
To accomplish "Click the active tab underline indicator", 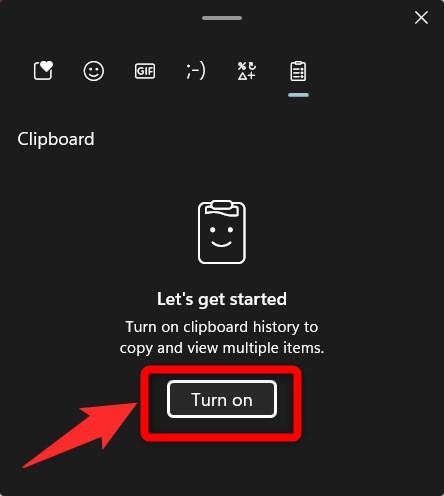I will 298,95.
